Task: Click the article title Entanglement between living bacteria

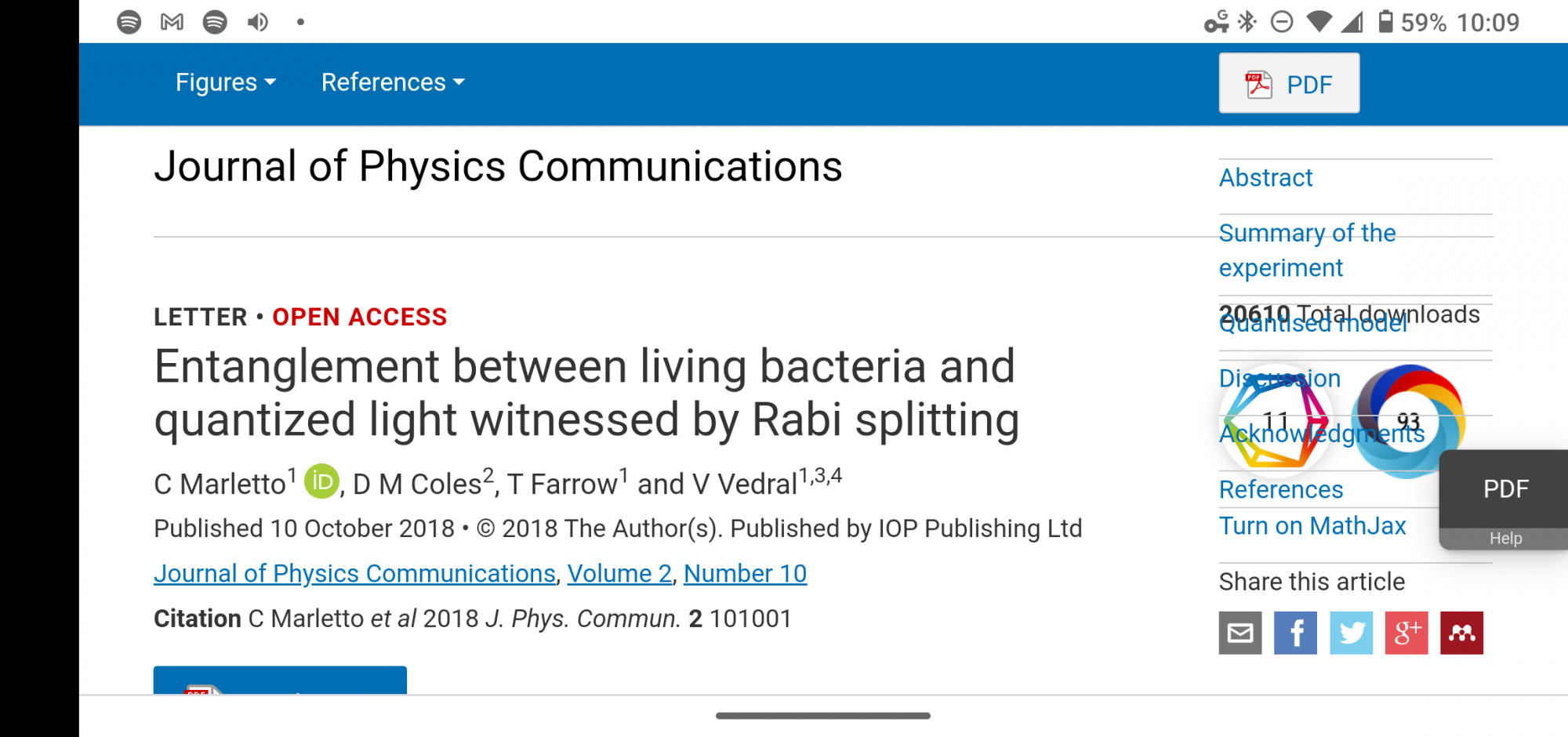Action: [x=586, y=393]
